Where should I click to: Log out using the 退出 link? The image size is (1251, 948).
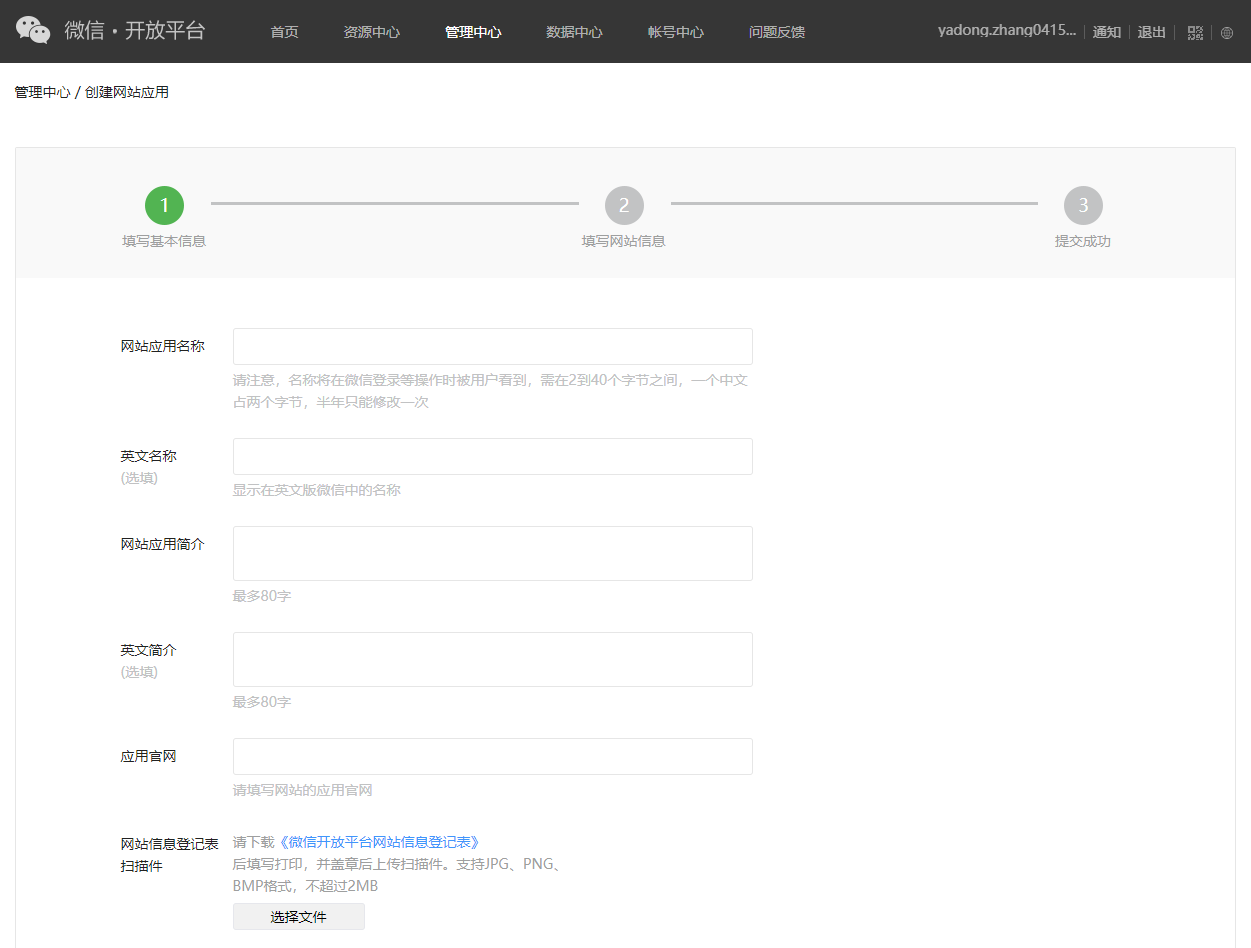[1152, 32]
